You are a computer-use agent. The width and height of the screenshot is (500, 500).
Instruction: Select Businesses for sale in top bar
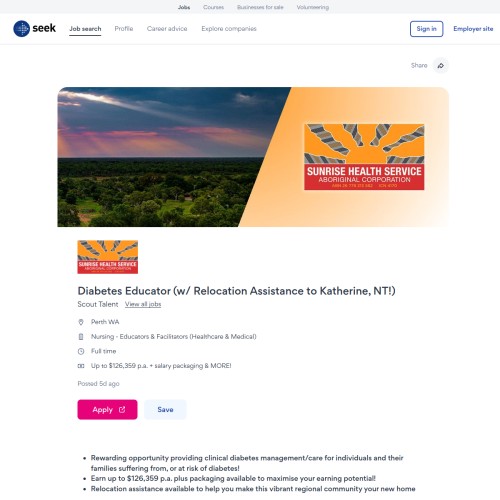click(x=260, y=7)
